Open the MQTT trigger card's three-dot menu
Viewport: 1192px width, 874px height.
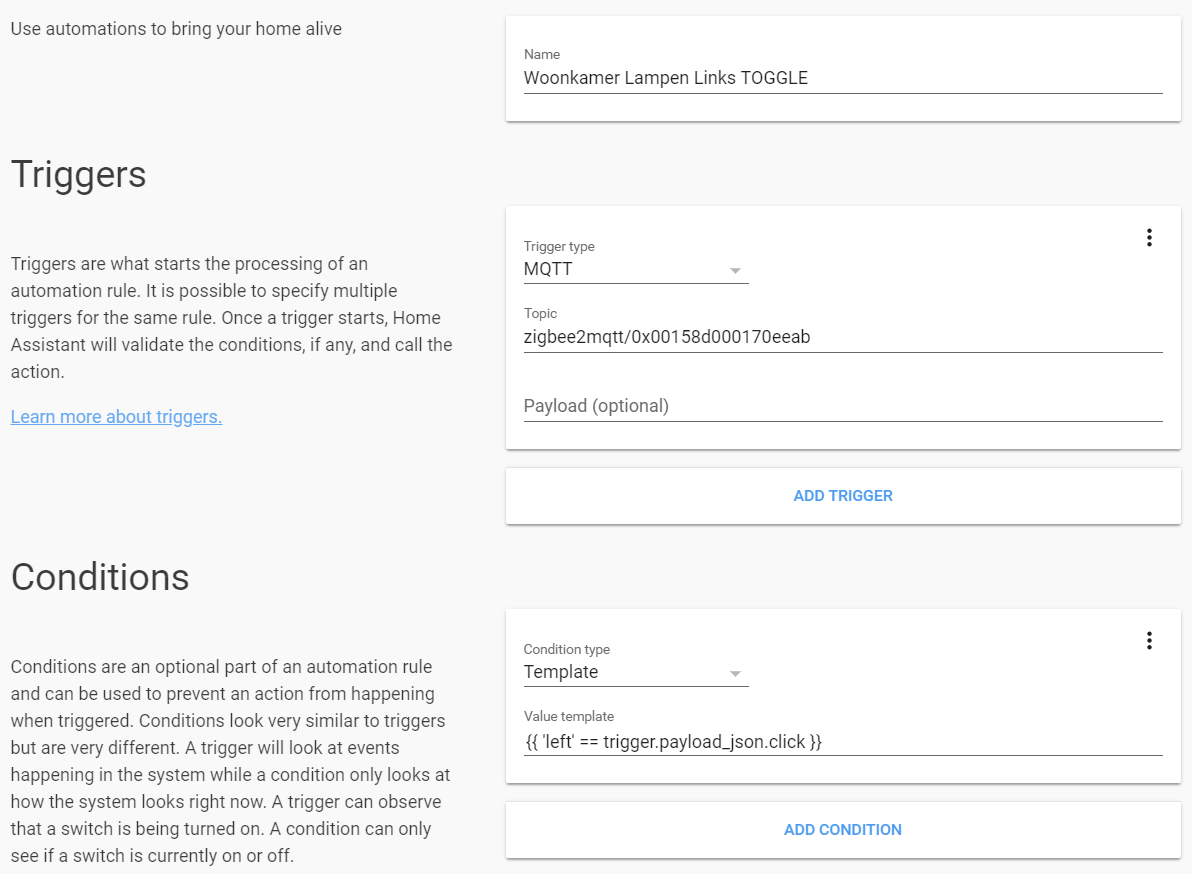point(1149,238)
